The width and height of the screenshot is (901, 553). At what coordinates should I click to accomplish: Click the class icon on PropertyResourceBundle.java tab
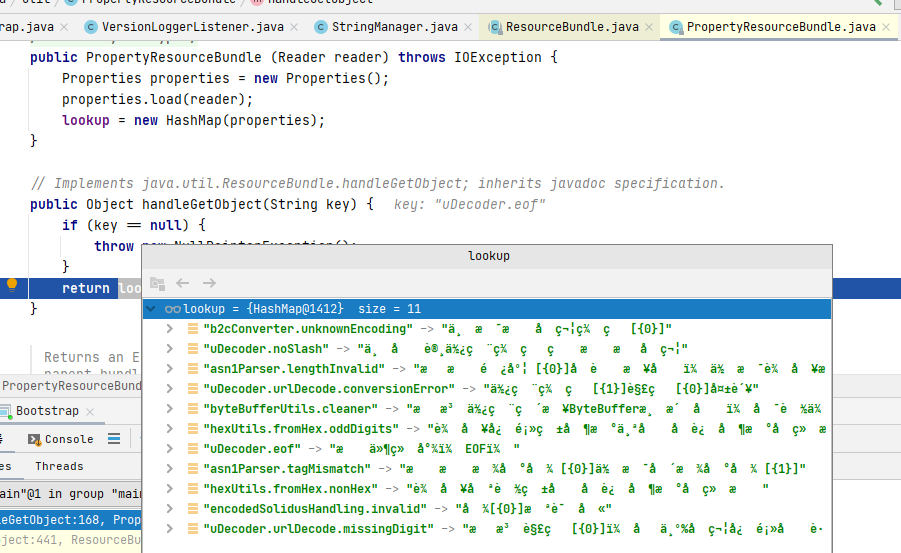click(676, 27)
